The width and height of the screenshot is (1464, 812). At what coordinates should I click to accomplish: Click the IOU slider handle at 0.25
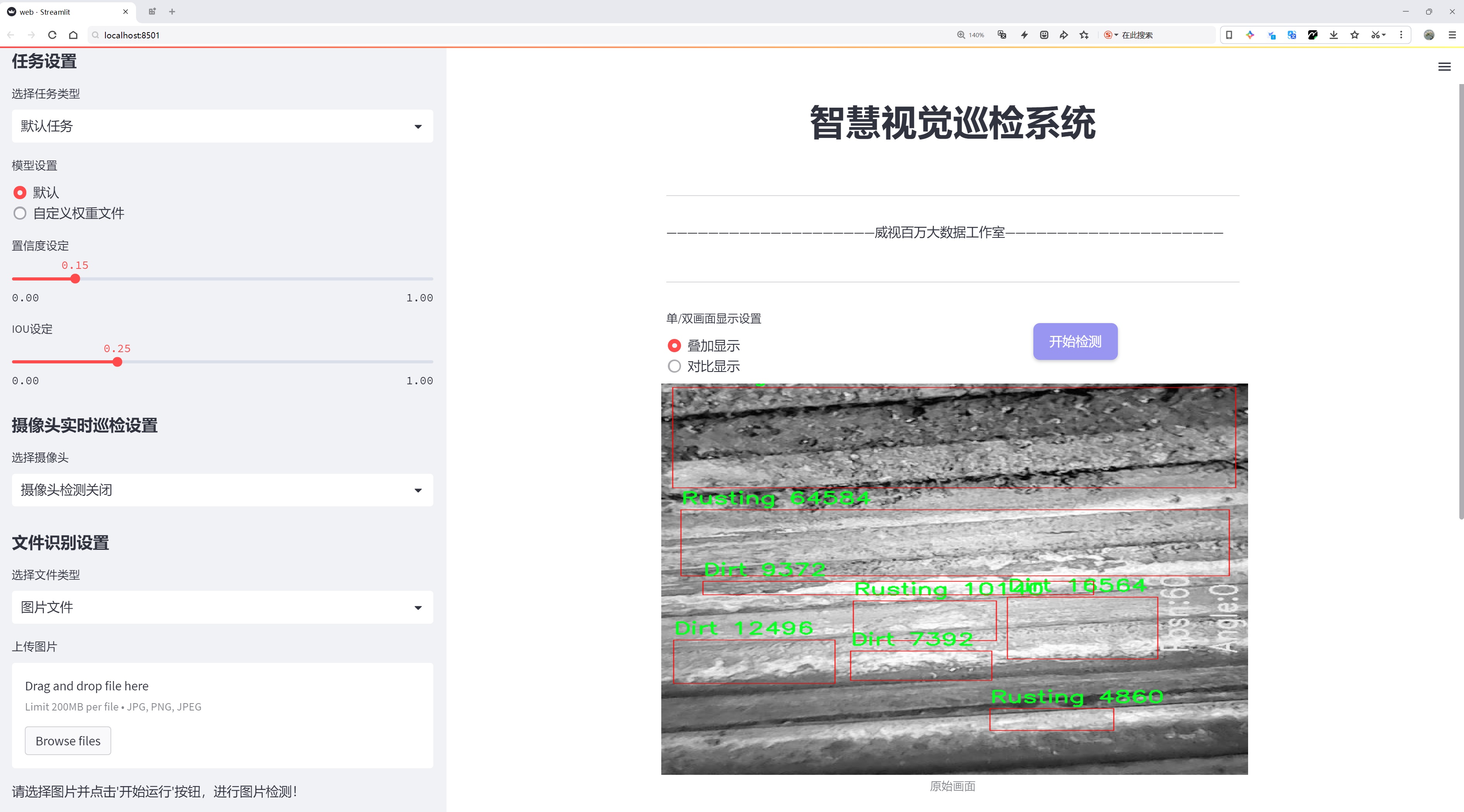click(117, 362)
